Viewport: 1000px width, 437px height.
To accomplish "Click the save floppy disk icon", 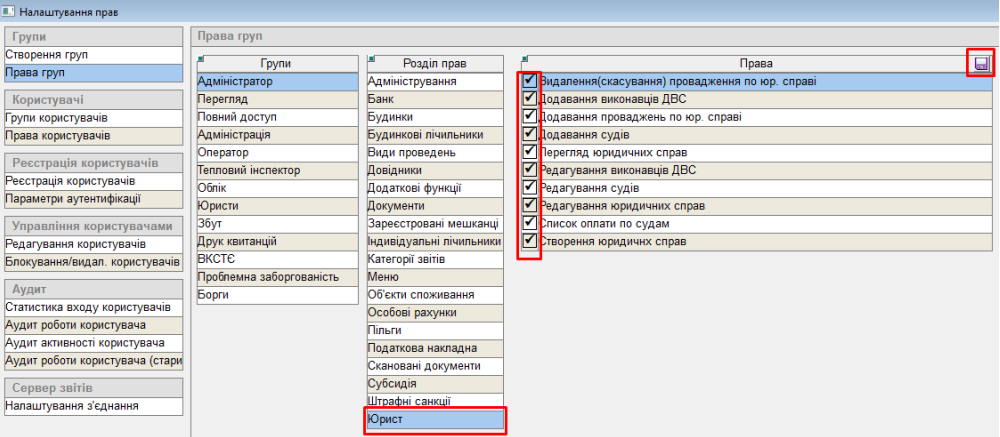I will point(981,64).
